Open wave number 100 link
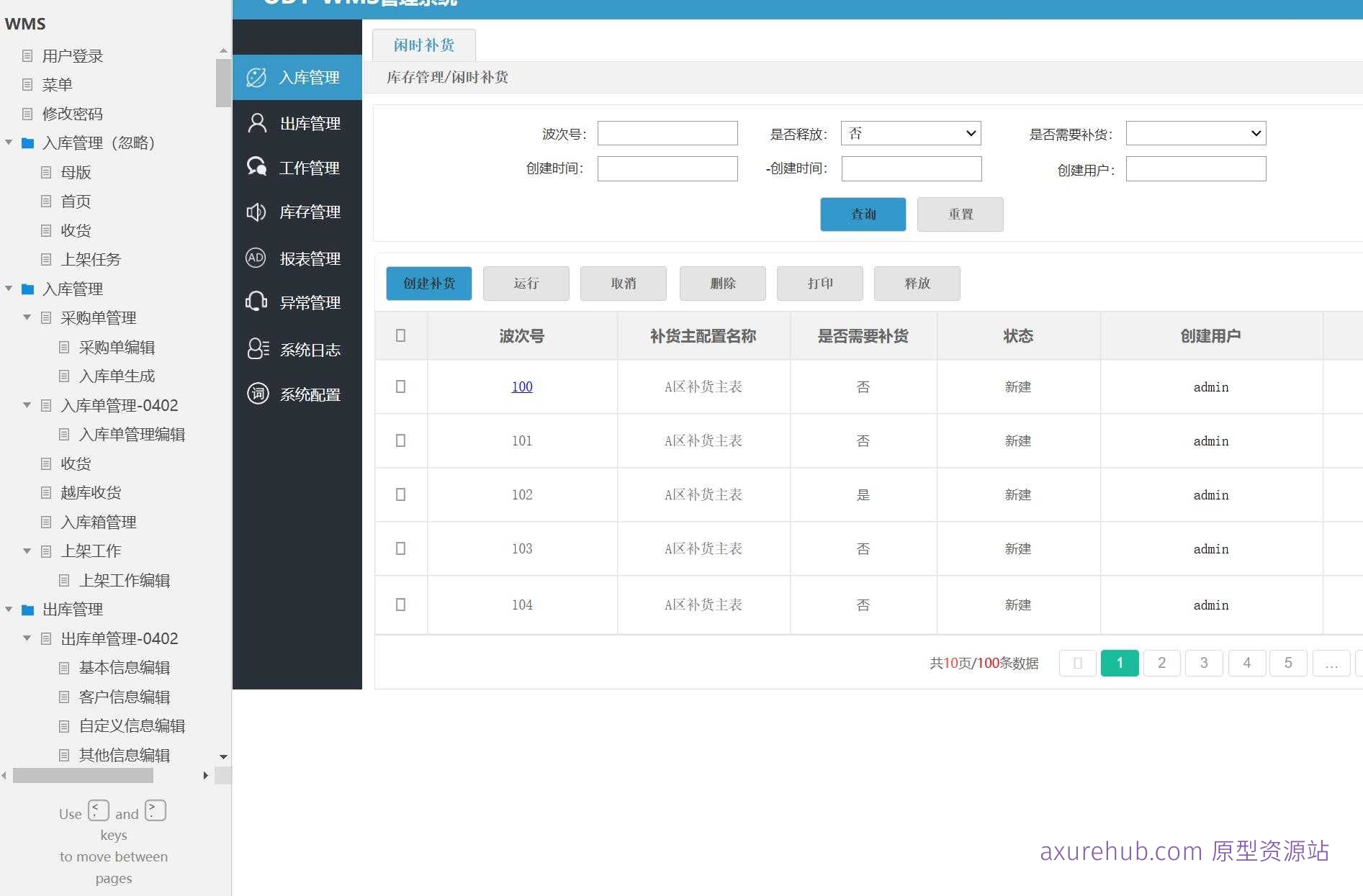Screen dimensions: 1363x896 521,386
